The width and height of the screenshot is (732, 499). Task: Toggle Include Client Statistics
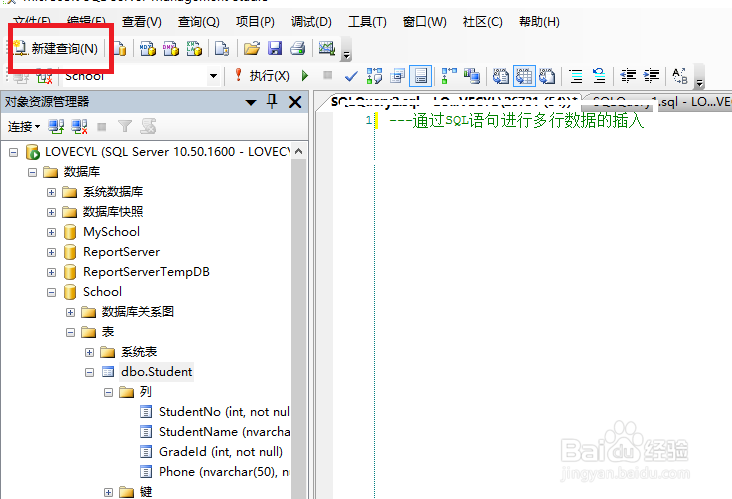(x=472, y=76)
